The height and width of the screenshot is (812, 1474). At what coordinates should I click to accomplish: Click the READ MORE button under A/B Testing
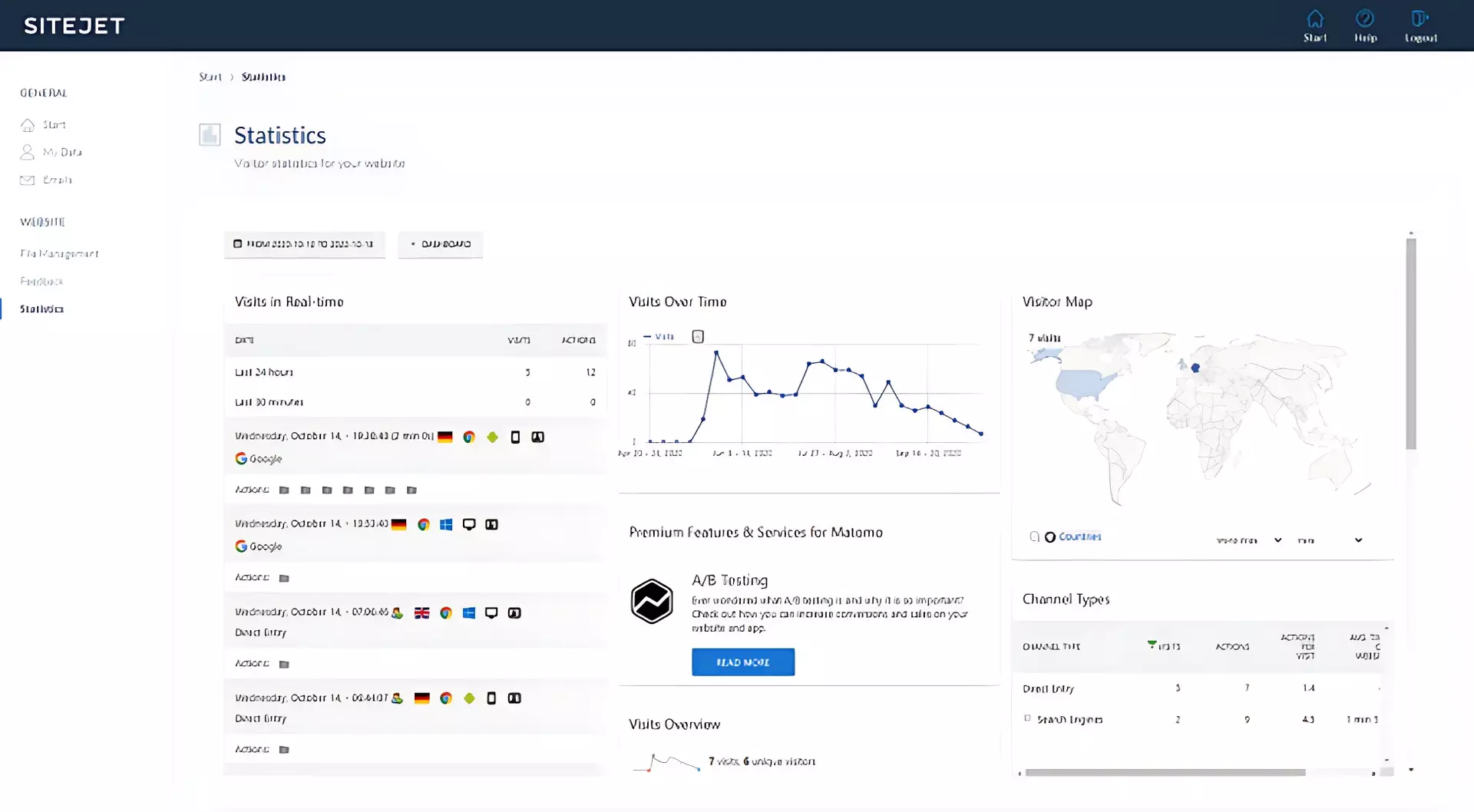click(742, 662)
